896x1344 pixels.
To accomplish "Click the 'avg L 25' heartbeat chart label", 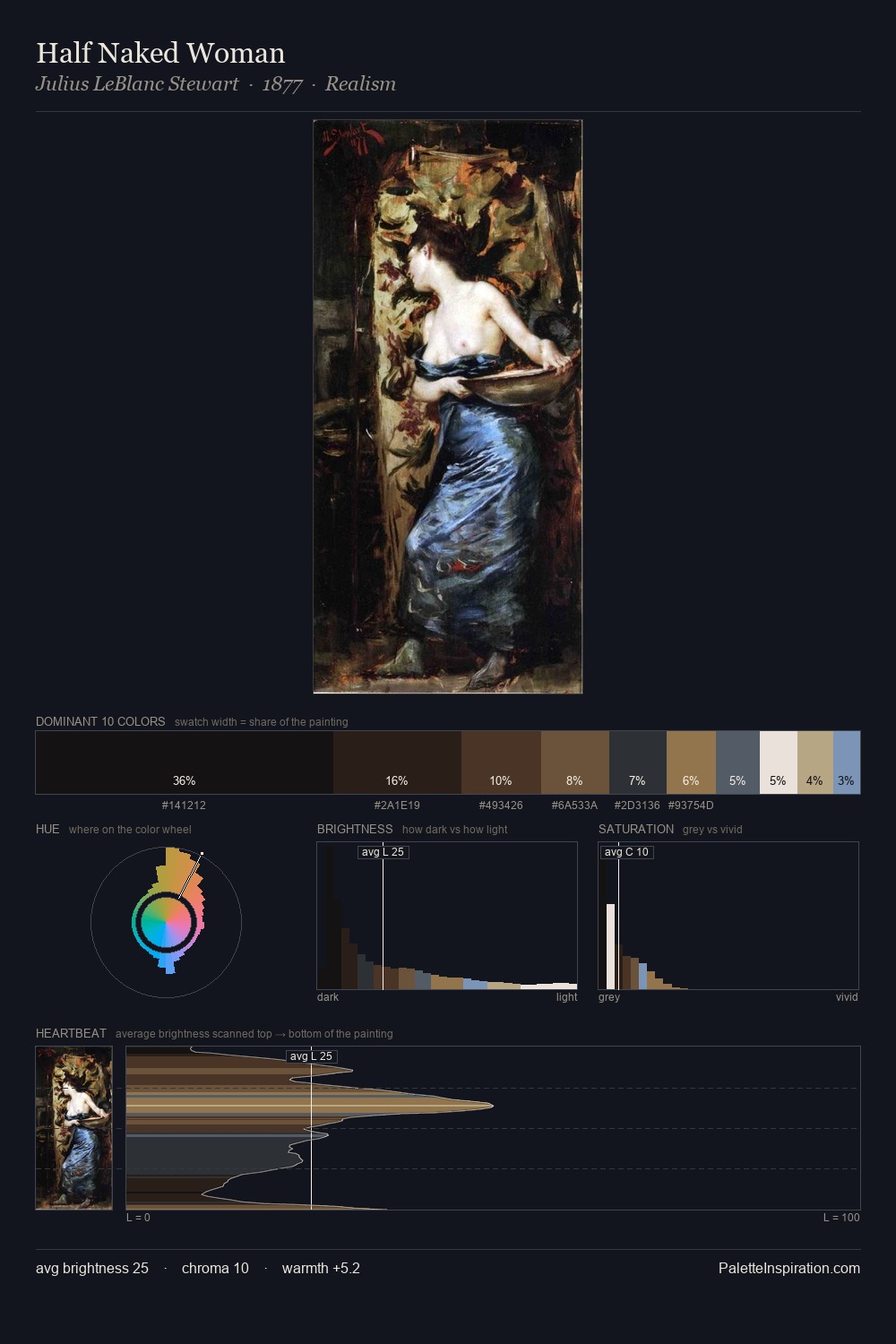I will pos(311,1056).
